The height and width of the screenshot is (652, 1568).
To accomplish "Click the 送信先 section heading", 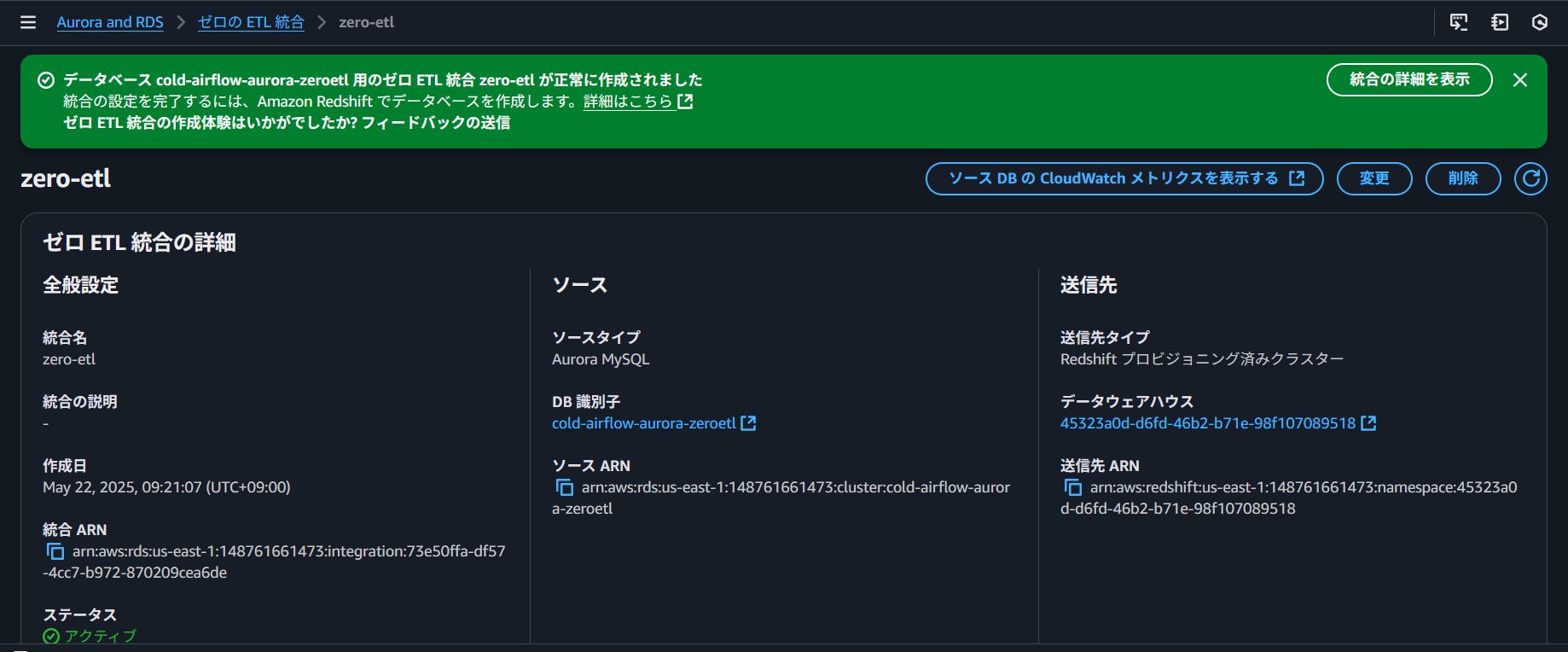I will tap(1089, 285).
